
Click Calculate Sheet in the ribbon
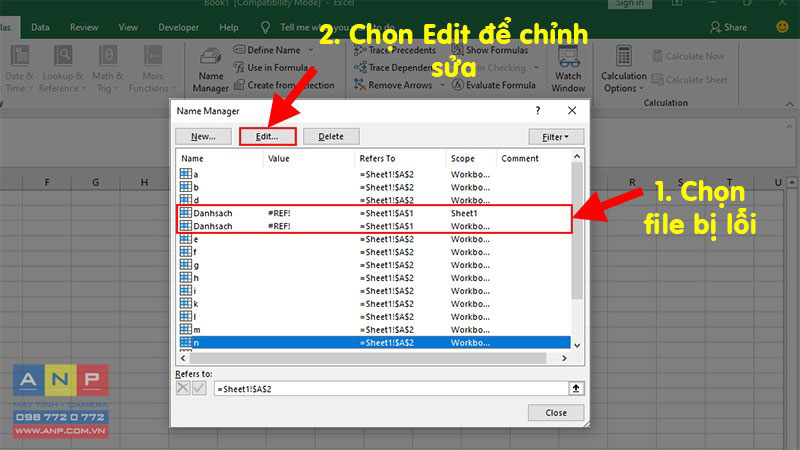(689, 80)
